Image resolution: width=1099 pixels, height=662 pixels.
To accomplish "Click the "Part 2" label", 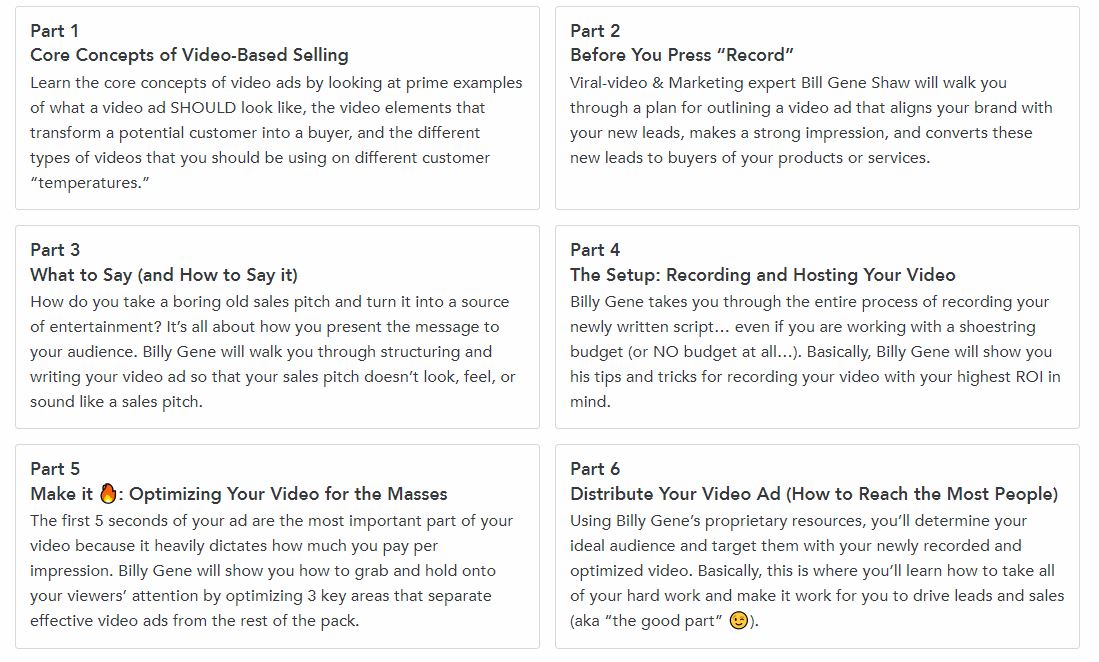I will [595, 30].
